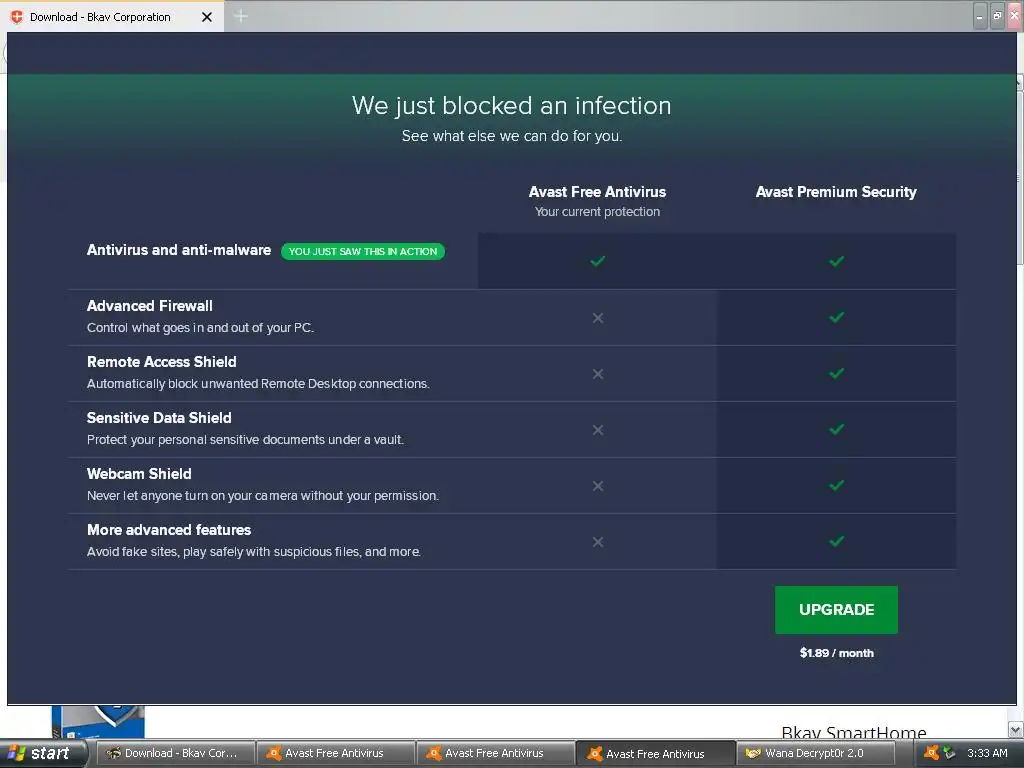Viewport: 1024px width, 768px height.
Task: Click 'Protect your personal sensitive documents under a vault.'
Action: coord(245,440)
